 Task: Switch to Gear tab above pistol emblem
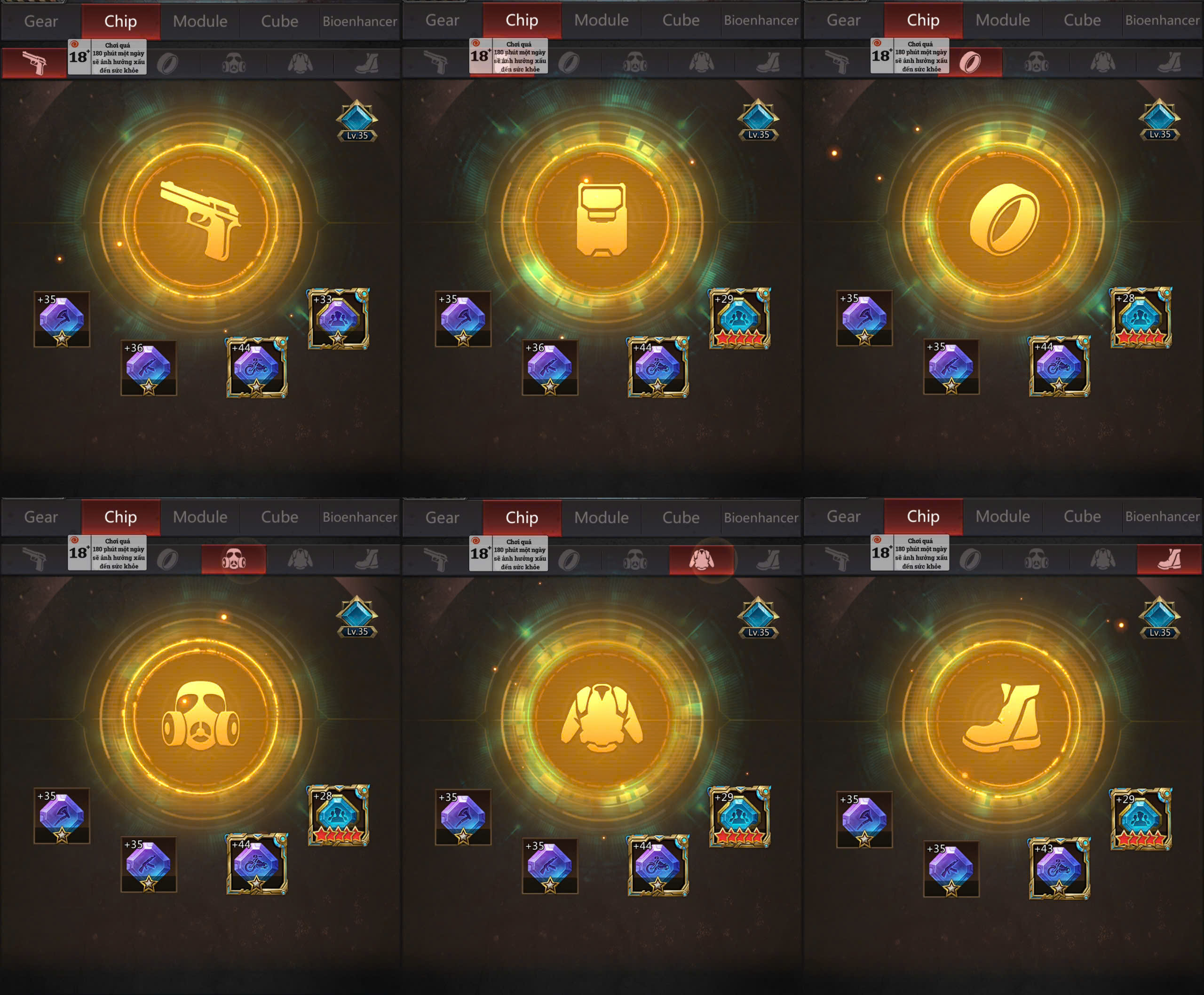coord(41,21)
